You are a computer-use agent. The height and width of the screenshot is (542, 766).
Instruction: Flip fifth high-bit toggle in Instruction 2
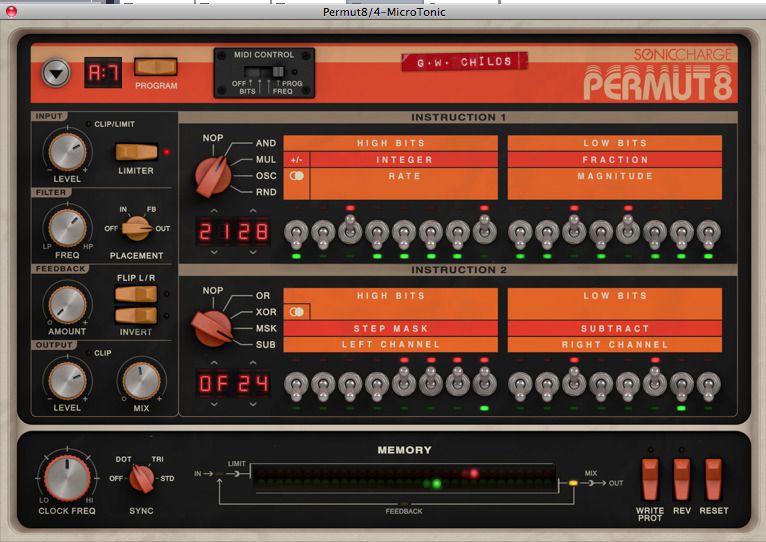pyautogui.click(x=404, y=382)
